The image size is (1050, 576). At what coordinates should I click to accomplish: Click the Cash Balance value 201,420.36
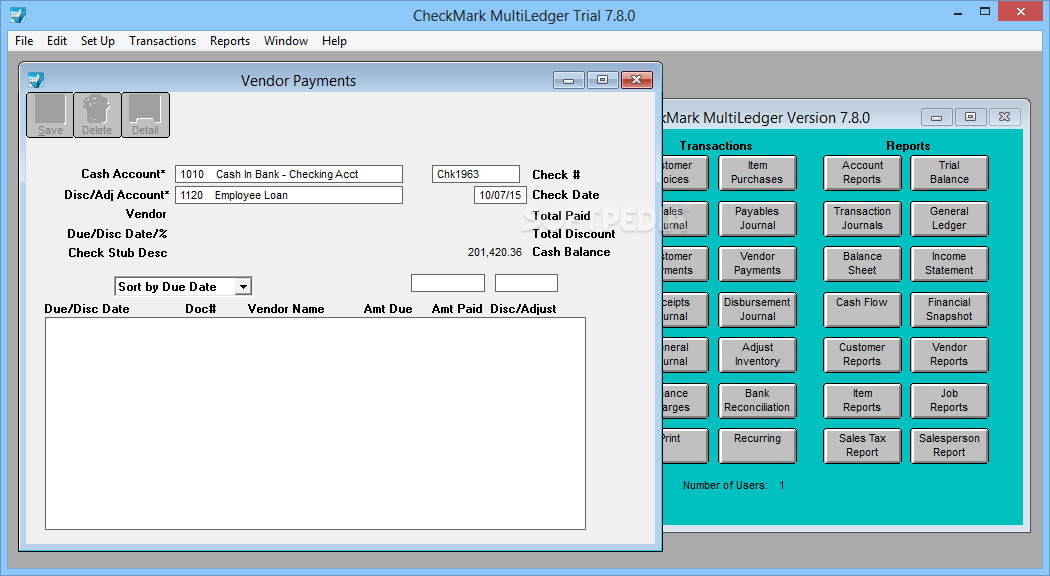[x=495, y=253]
